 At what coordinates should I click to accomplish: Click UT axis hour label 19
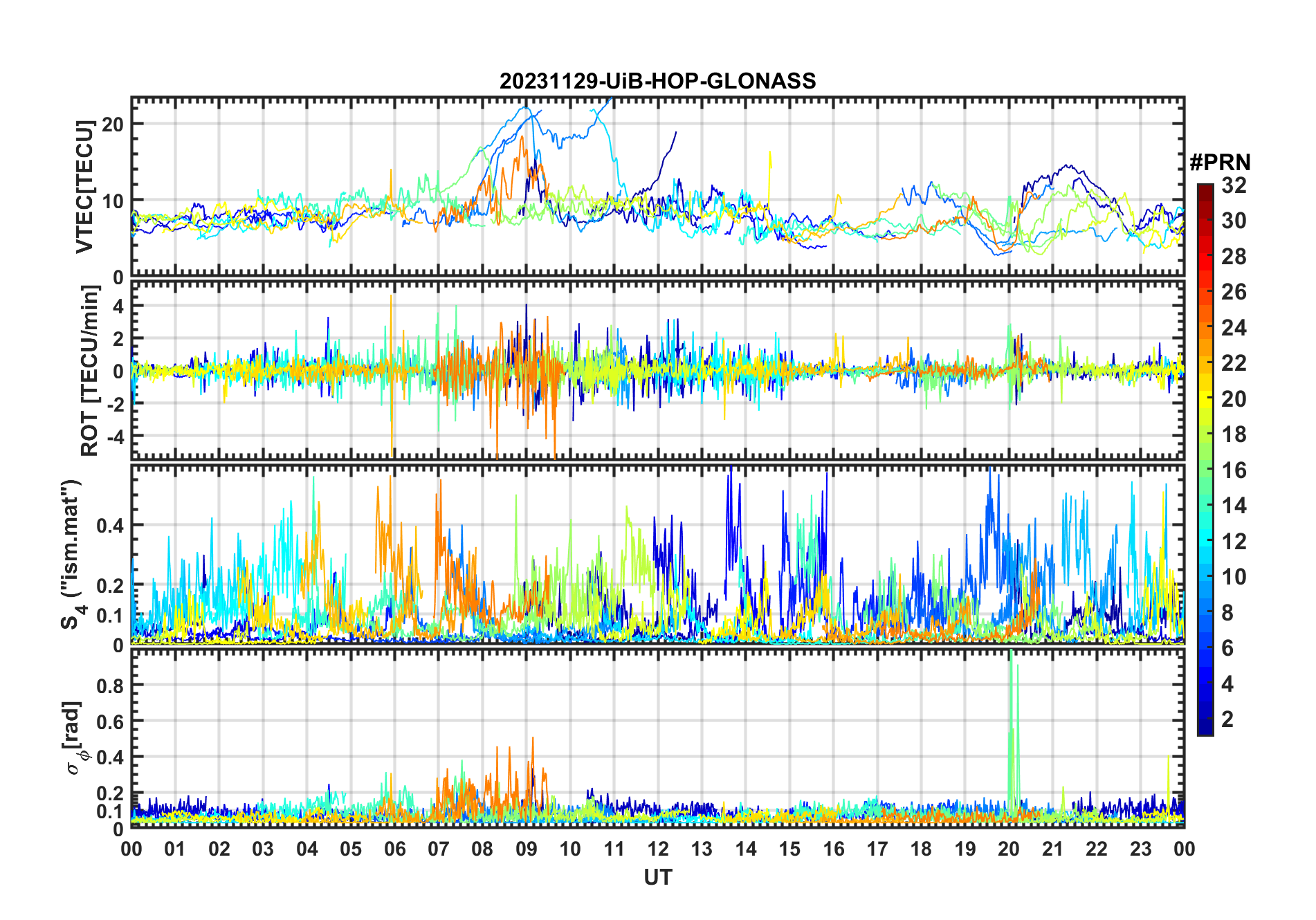point(965,849)
